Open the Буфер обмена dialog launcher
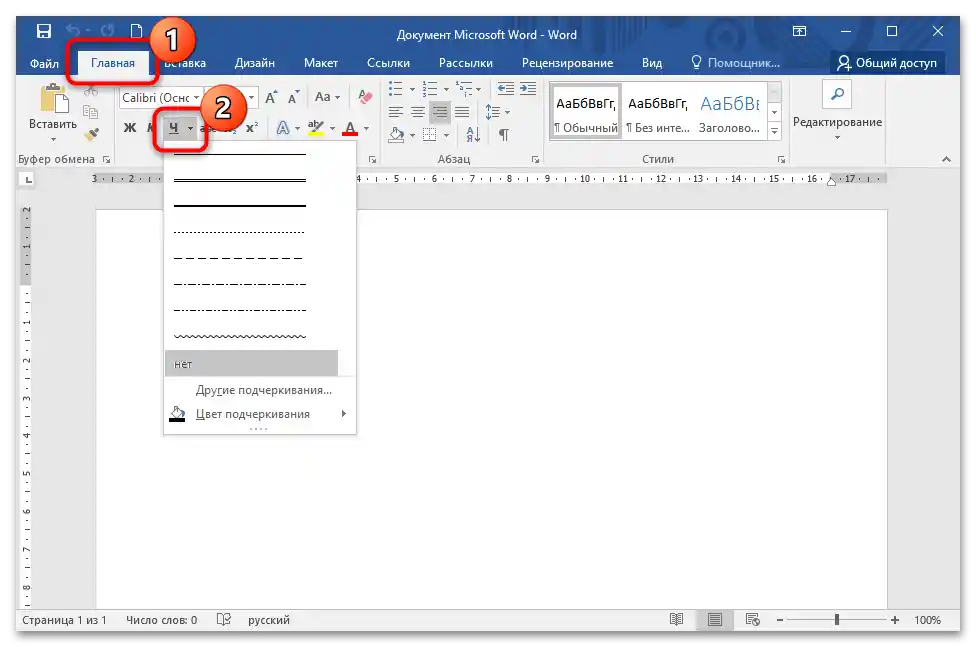Viewport: 976px width, 647px height. (106, 160)
